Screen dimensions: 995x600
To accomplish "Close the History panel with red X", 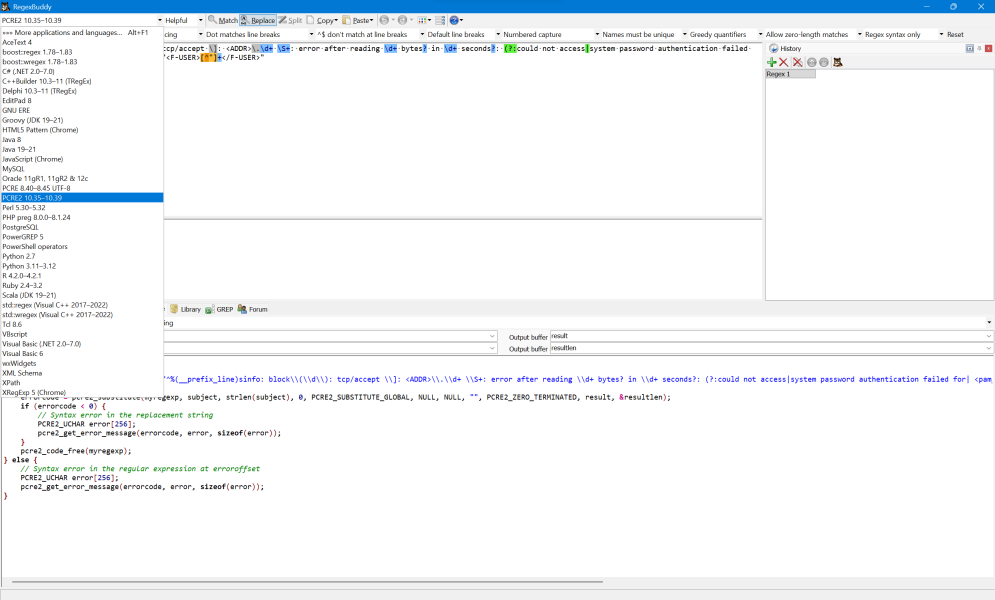I will 988,48.
